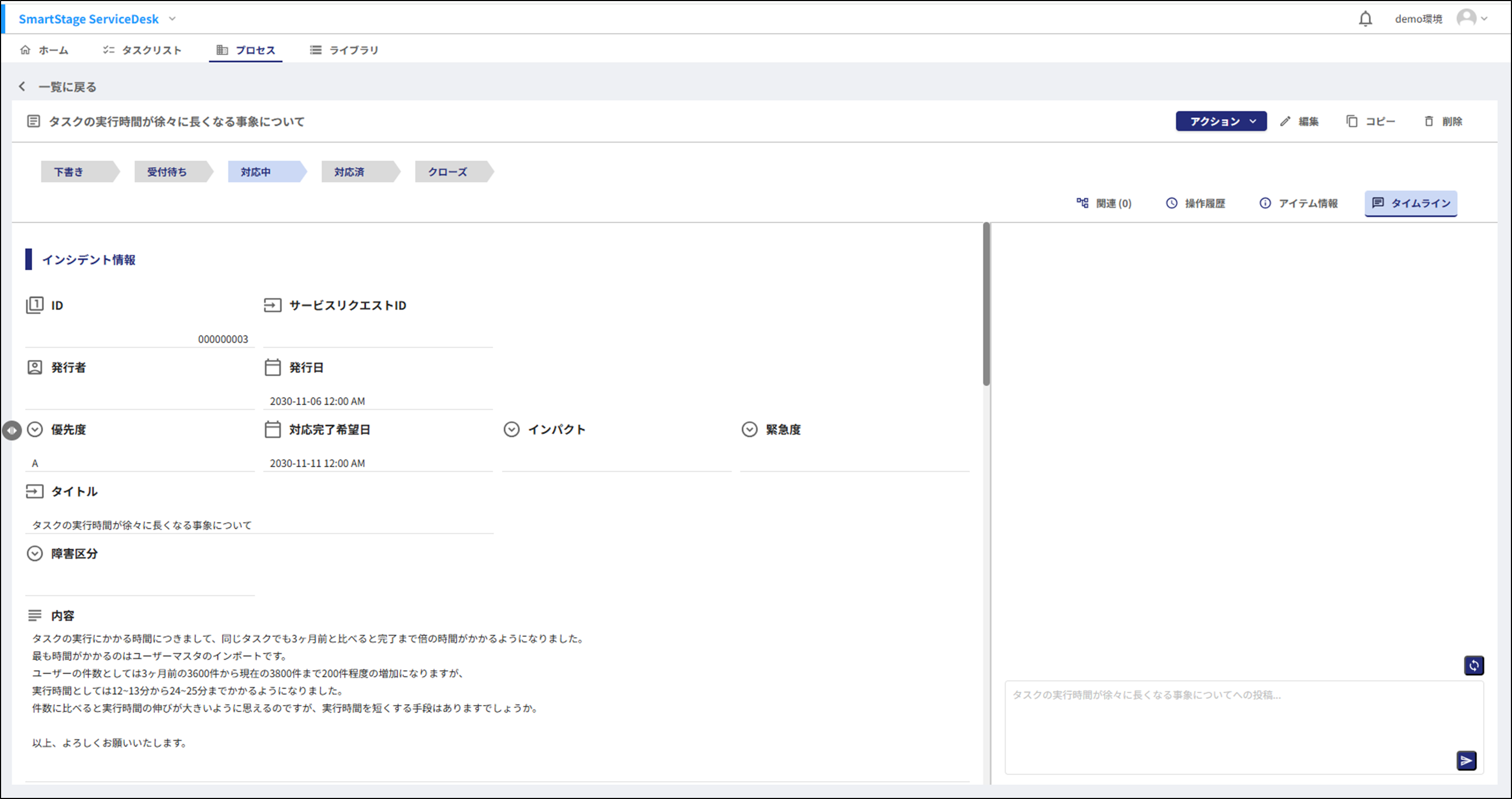This screenshot has height=799, width=1512.
Task: Click demo環境 user label
Action: [x=1418, y=19]
